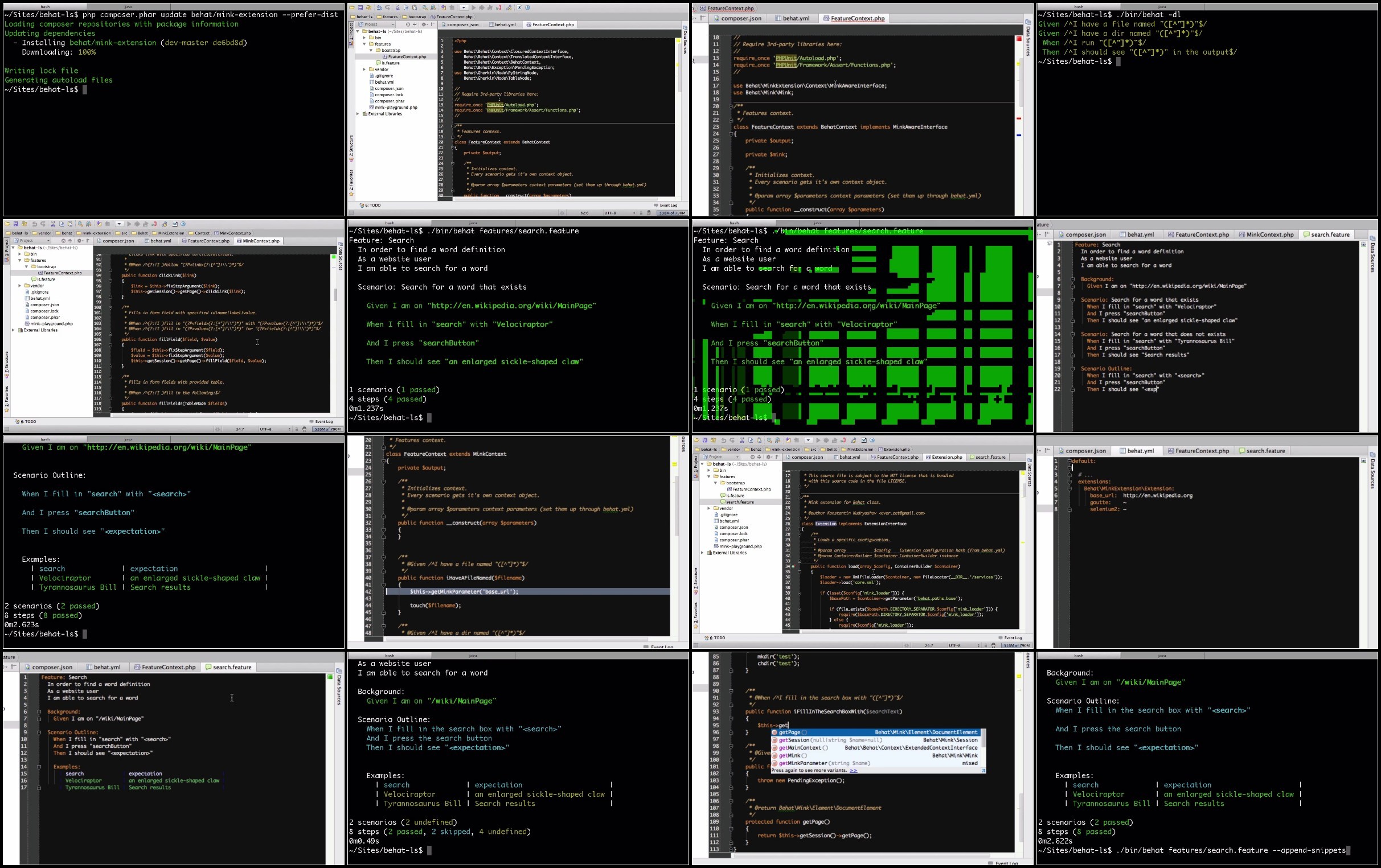Click vertical scrollbar thumb in MinkContext.php editor
The image size is (1381, 868).
pyautogui.click(x=335, y=295)
